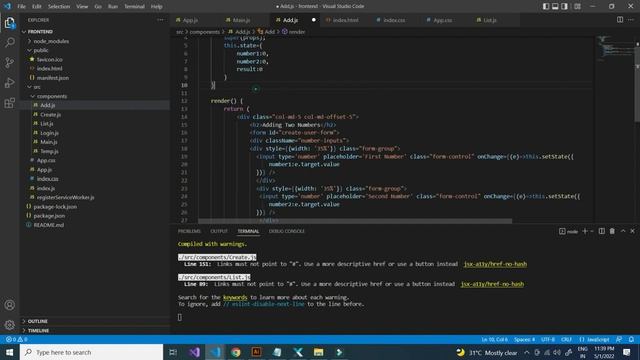The width and height of the screenshot is (640, 360).
Task: Kill the terminal with trash icon
Action: coord(612,231)
